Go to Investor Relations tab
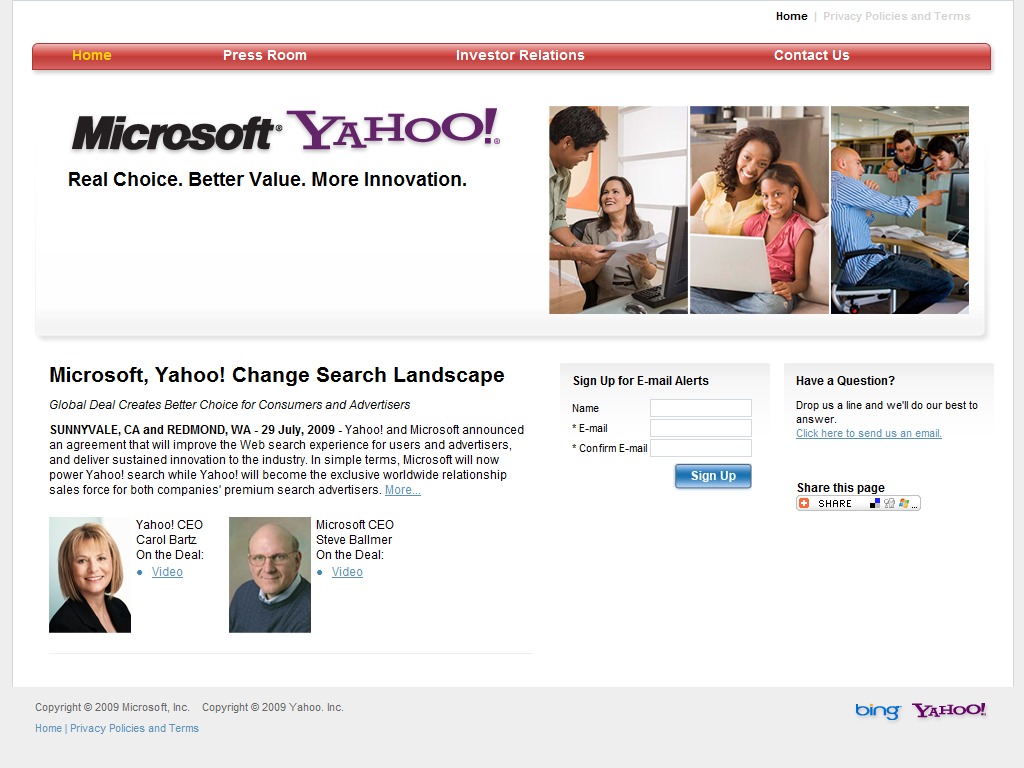 [520, 56]
